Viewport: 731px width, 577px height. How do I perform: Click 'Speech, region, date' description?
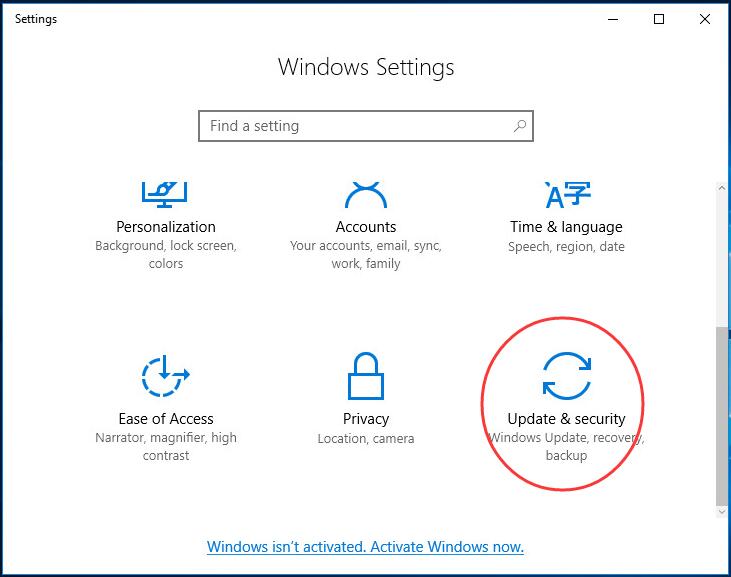566,247
